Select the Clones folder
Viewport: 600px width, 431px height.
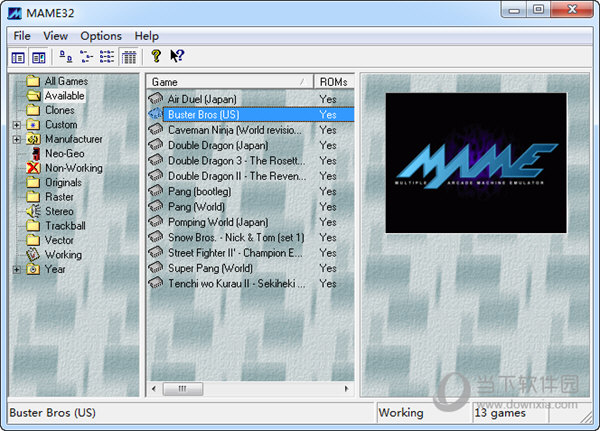click(60, 110)
